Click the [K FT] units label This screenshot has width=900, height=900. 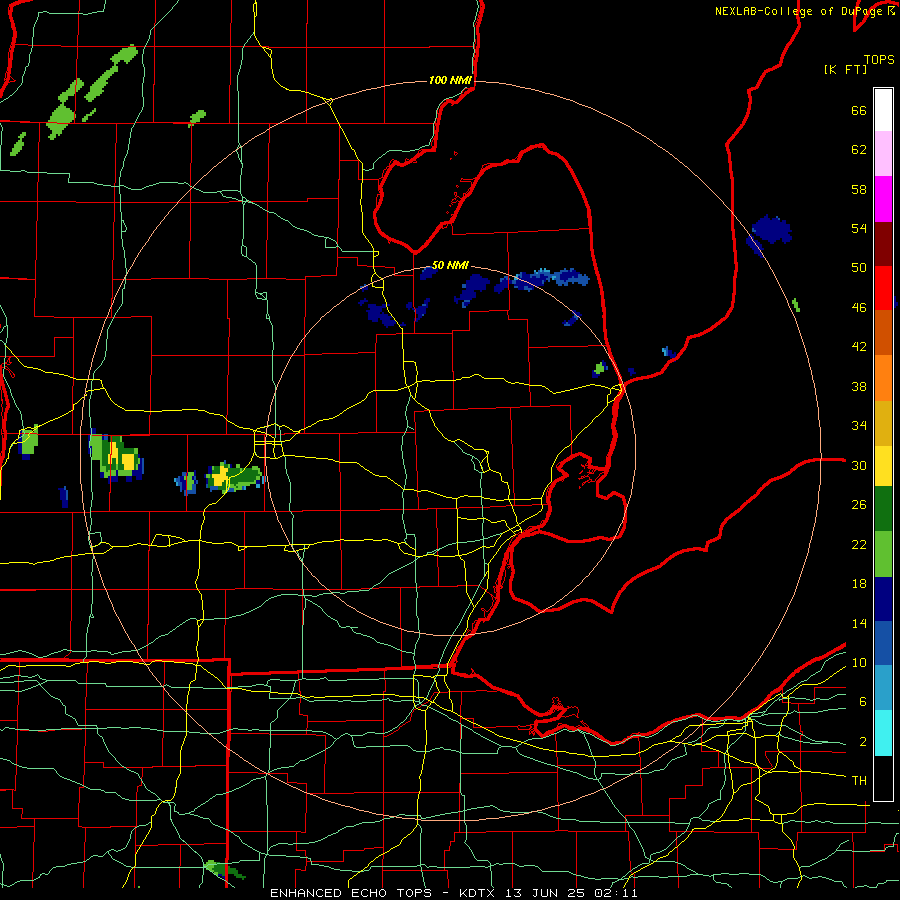click(x=845, y=69)
